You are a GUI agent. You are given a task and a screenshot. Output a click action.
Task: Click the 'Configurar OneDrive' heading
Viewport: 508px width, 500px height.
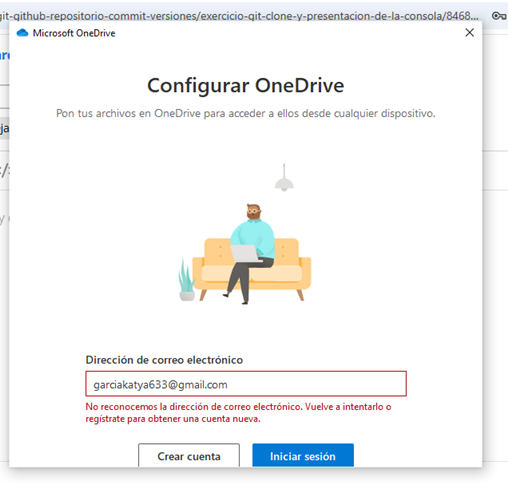coord(246,86)
